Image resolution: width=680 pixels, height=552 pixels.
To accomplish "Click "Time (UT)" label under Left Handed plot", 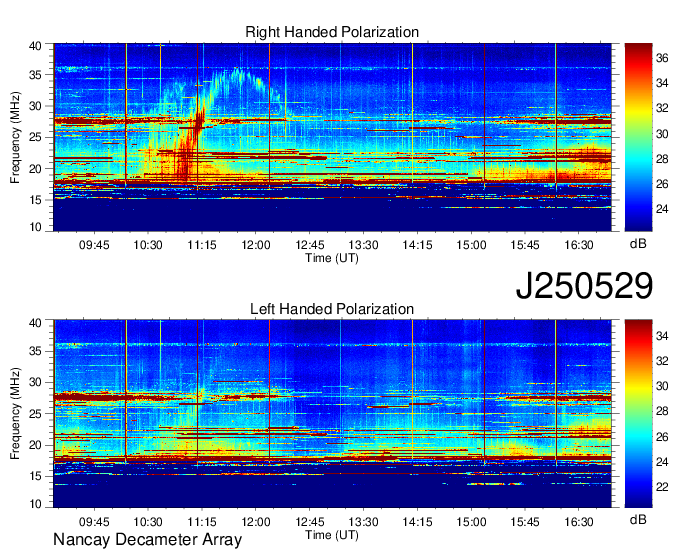I will tap(332, 535).
